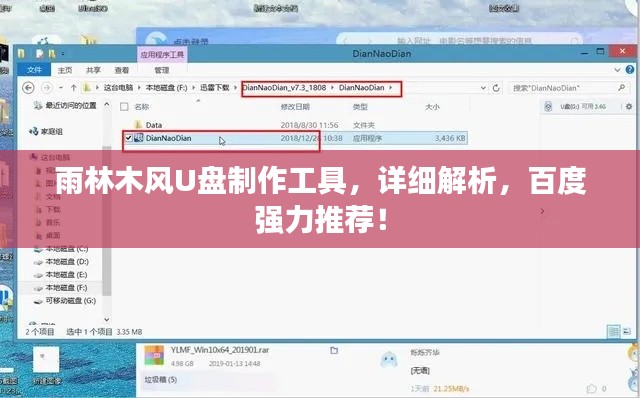Click the search magnifier icon

tap(622, 87)
